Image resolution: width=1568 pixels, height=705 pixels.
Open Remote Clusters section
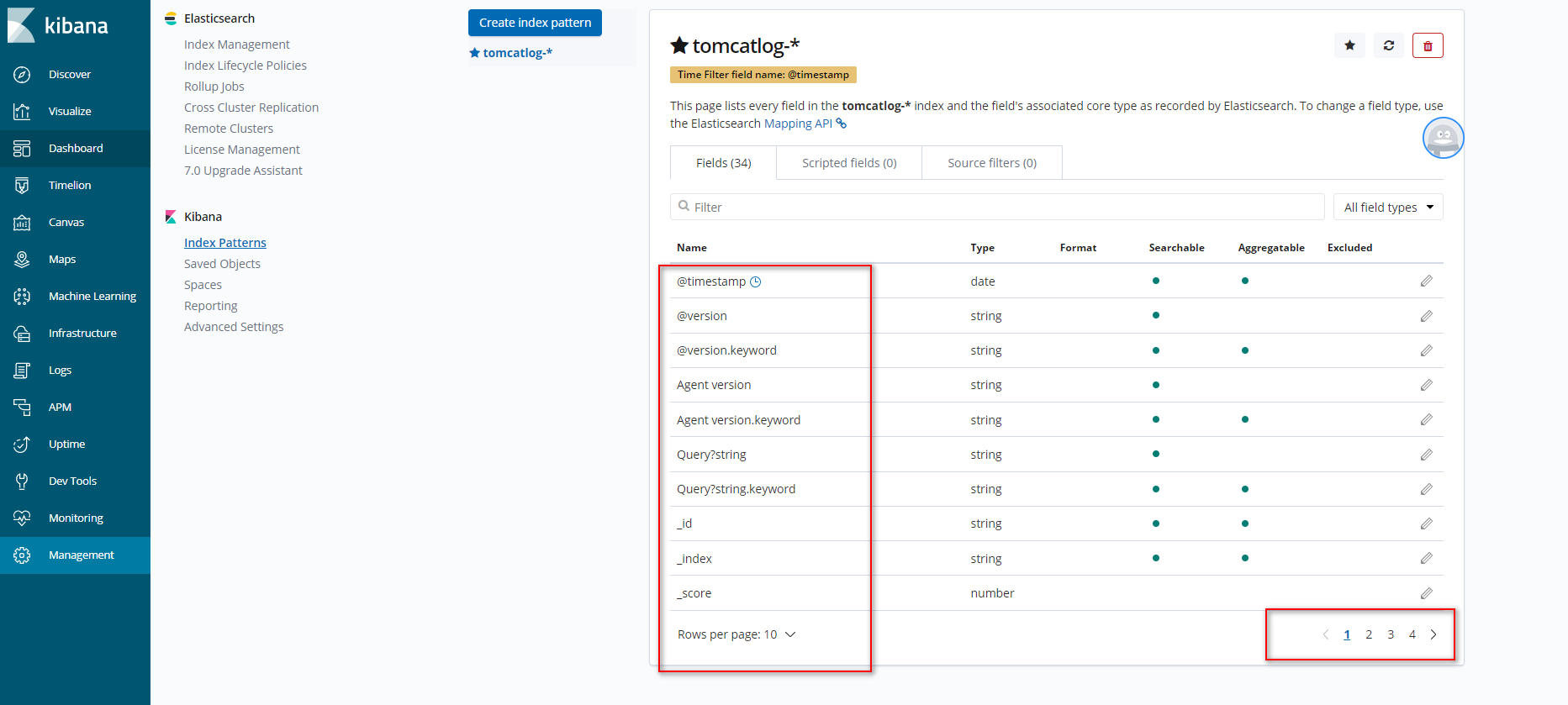click(229, 129)
